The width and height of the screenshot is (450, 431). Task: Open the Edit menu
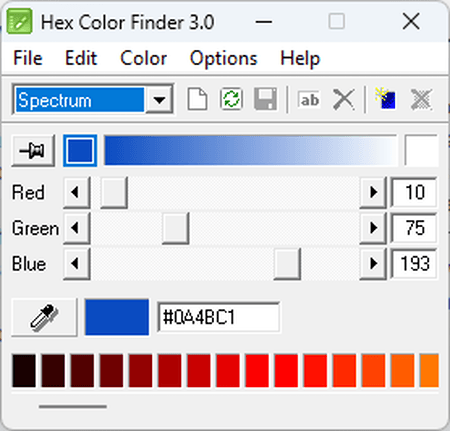[81, 59]
